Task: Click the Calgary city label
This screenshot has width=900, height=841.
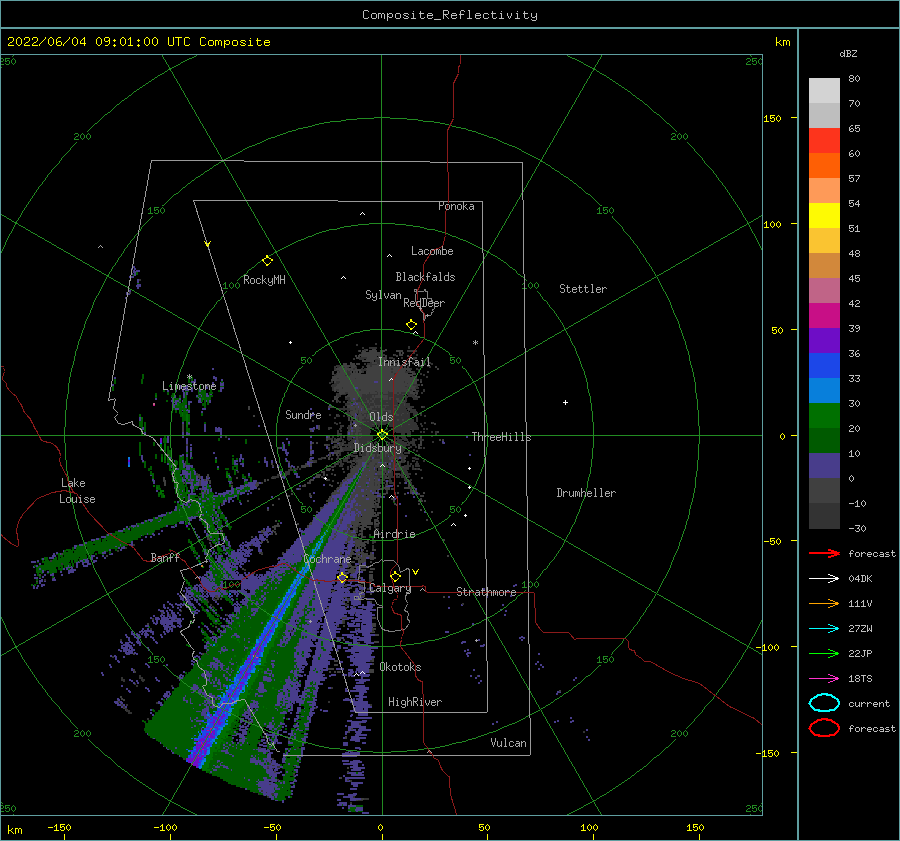Action: [x=390, y=588]
